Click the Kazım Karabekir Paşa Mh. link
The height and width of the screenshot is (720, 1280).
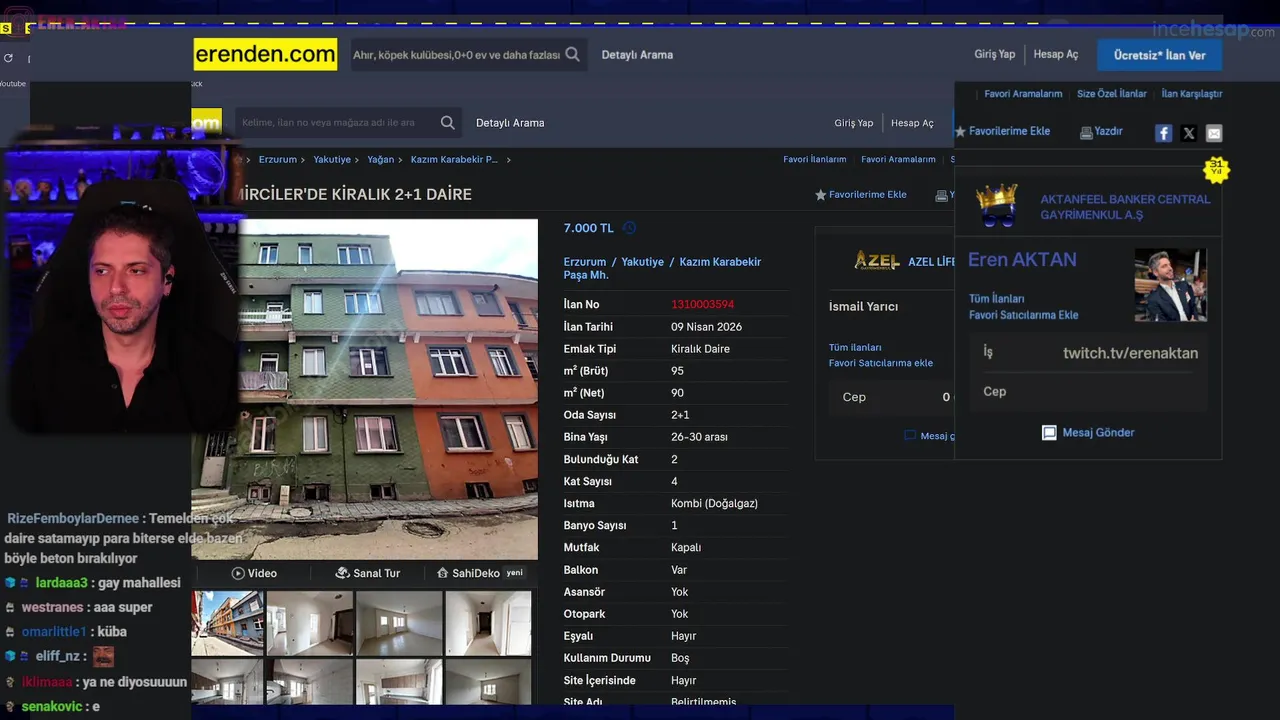coord(662,268)
